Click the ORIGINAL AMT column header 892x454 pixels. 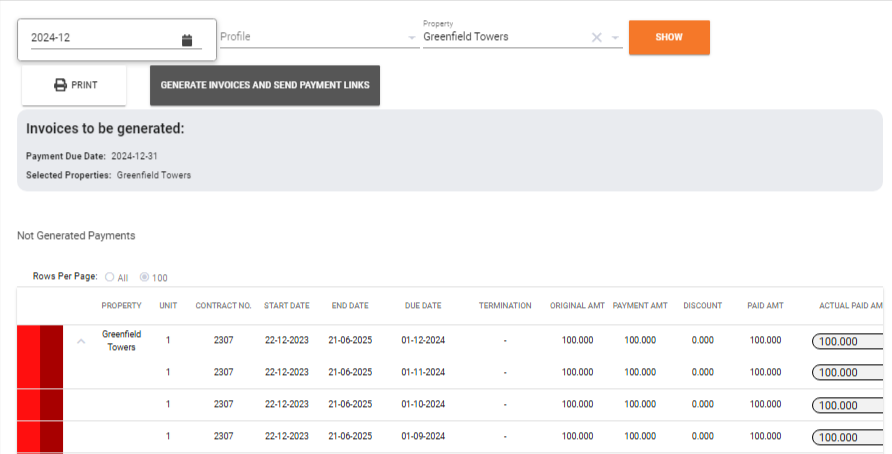click(x=577, y=306)
